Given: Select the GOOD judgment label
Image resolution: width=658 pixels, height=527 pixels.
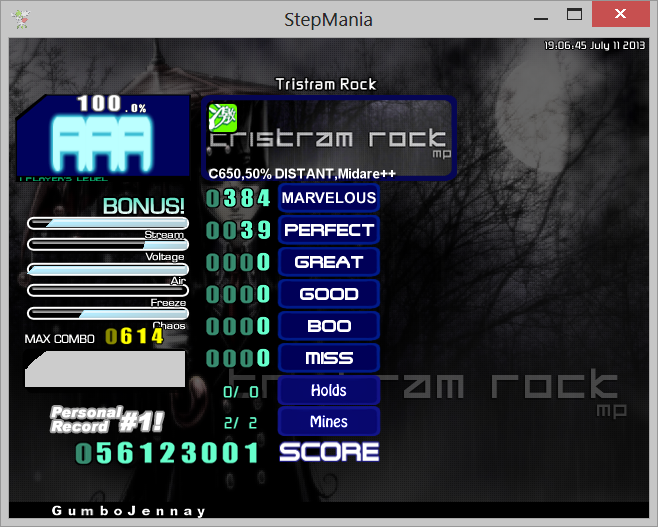Looking at the screenshot, I should pos(329,294).
